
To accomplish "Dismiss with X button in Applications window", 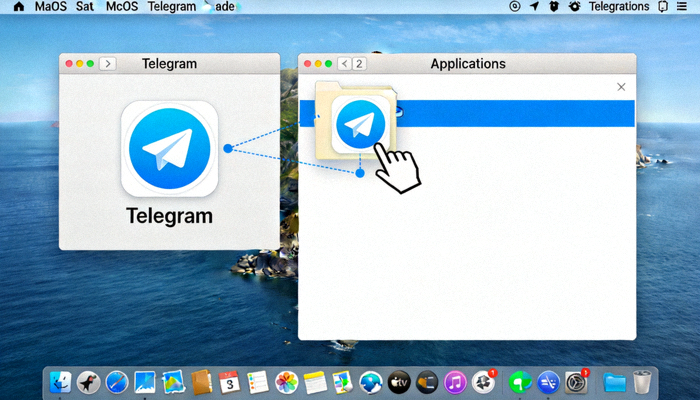I will pyautogui.click(x=621, y=87).
